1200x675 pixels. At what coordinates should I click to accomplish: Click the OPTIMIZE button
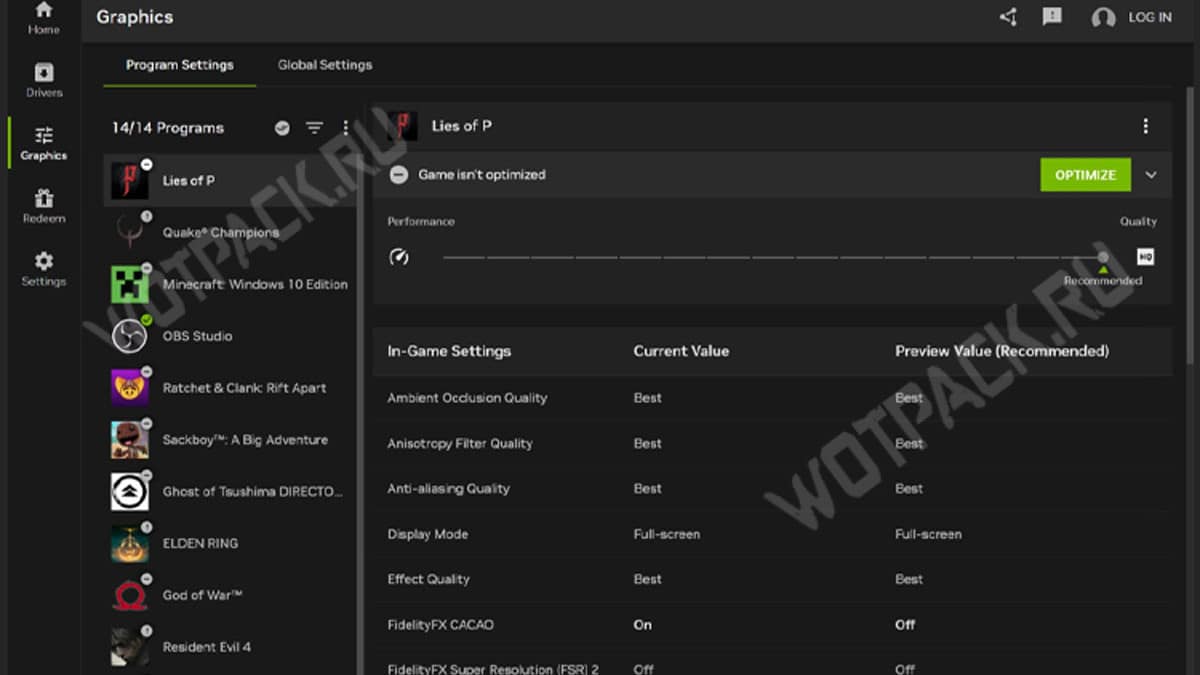tap(1085, 175)
